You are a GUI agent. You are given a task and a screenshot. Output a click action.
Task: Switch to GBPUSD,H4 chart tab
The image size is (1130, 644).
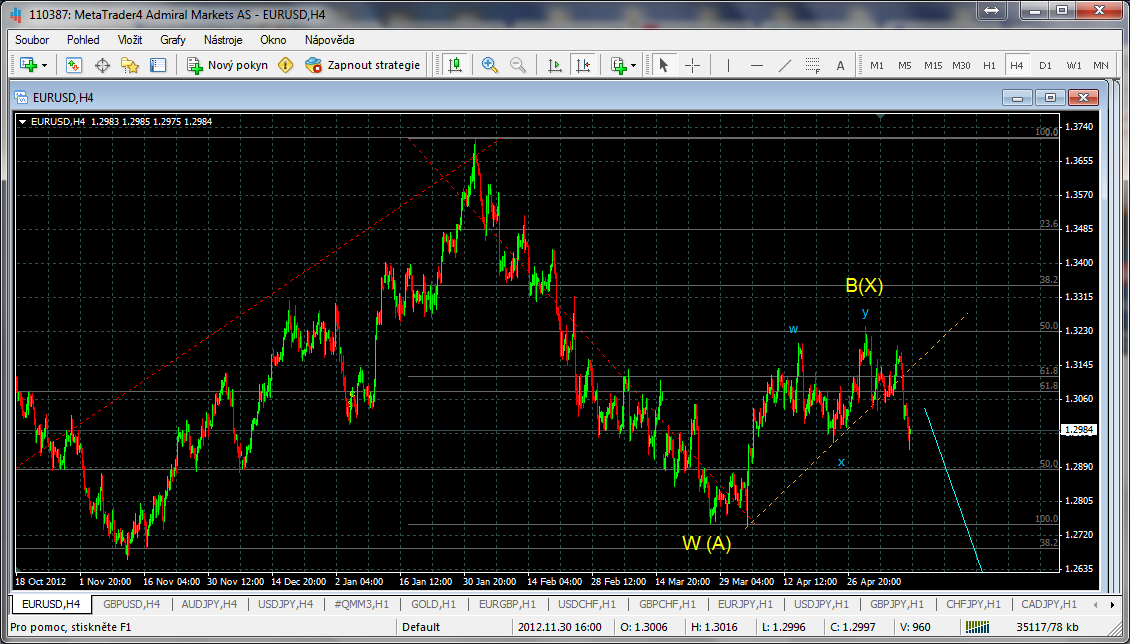pyautogui.click(x=132, y=604)
